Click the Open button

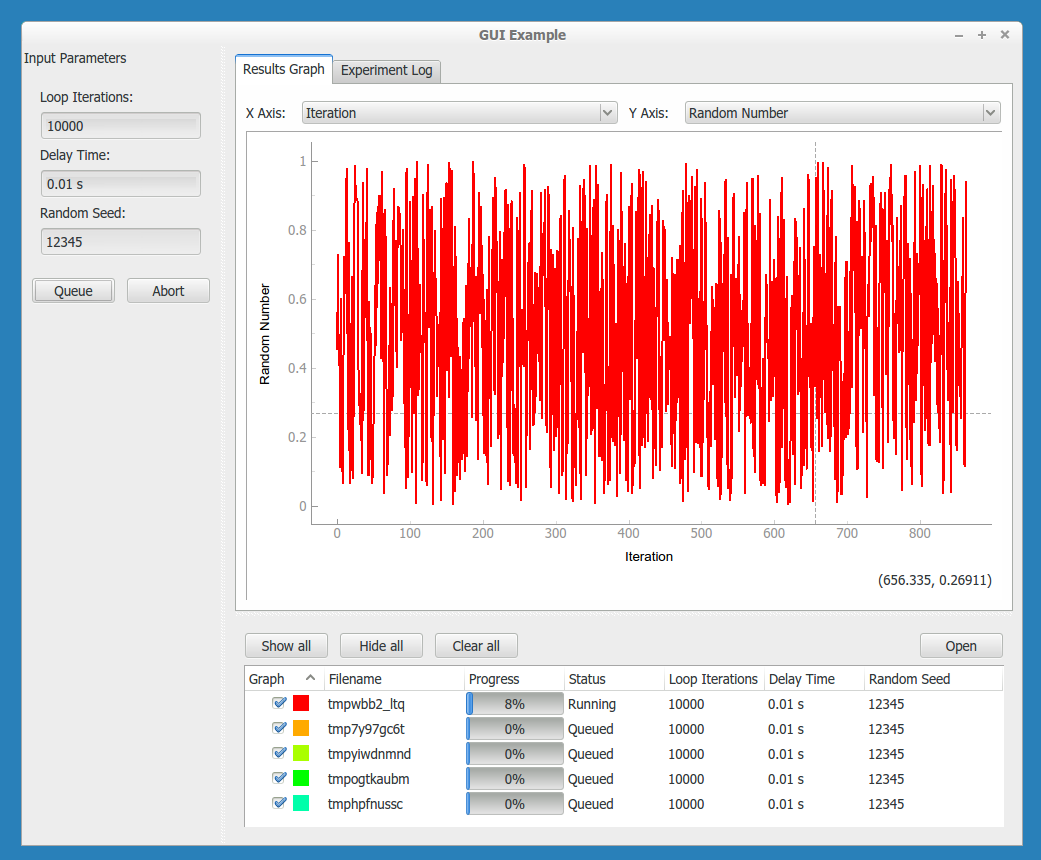point(960,646)
